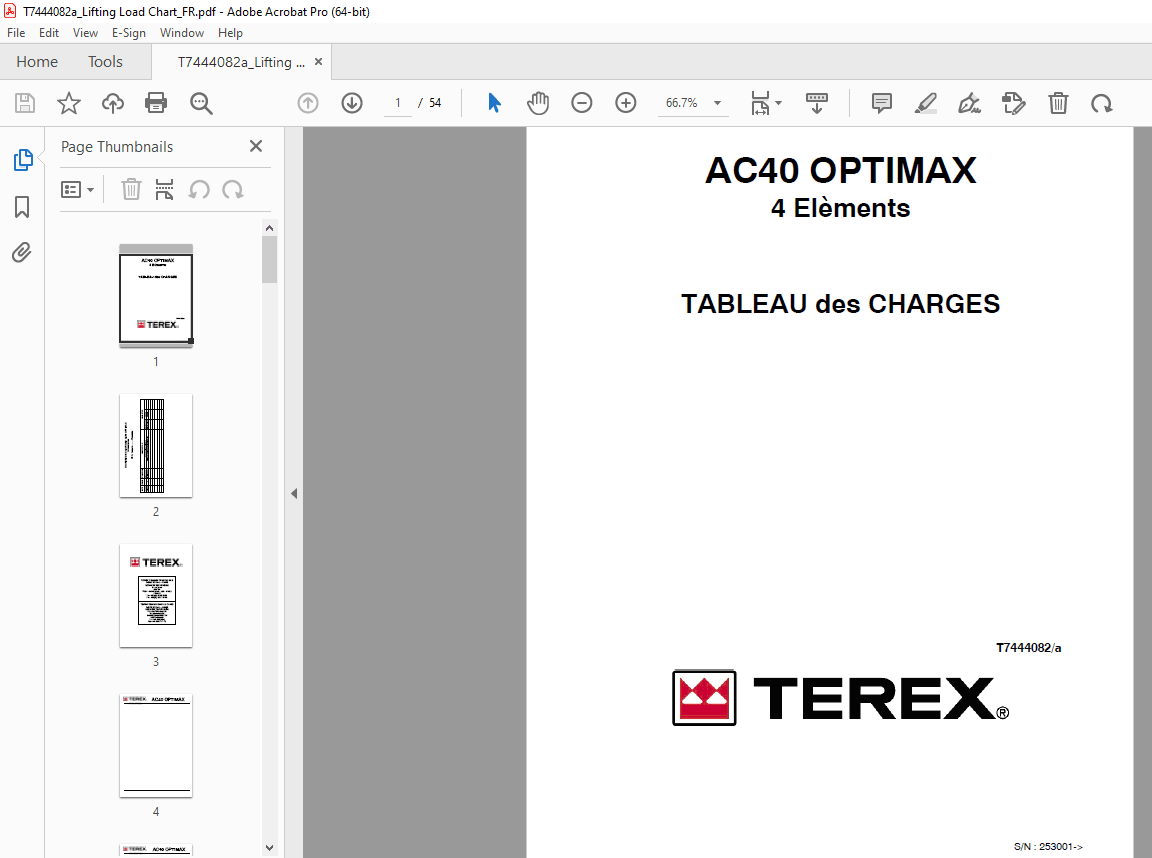Click zoom in plus icon
Screen dimensions: 1152x858
tap(625, 103)
